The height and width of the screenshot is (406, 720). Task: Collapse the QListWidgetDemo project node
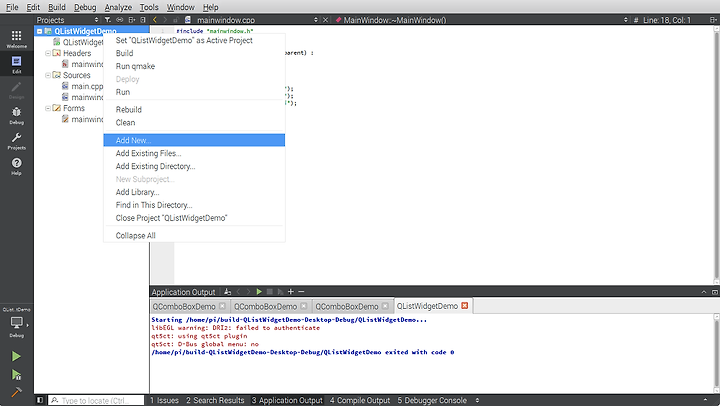(40, 31)
